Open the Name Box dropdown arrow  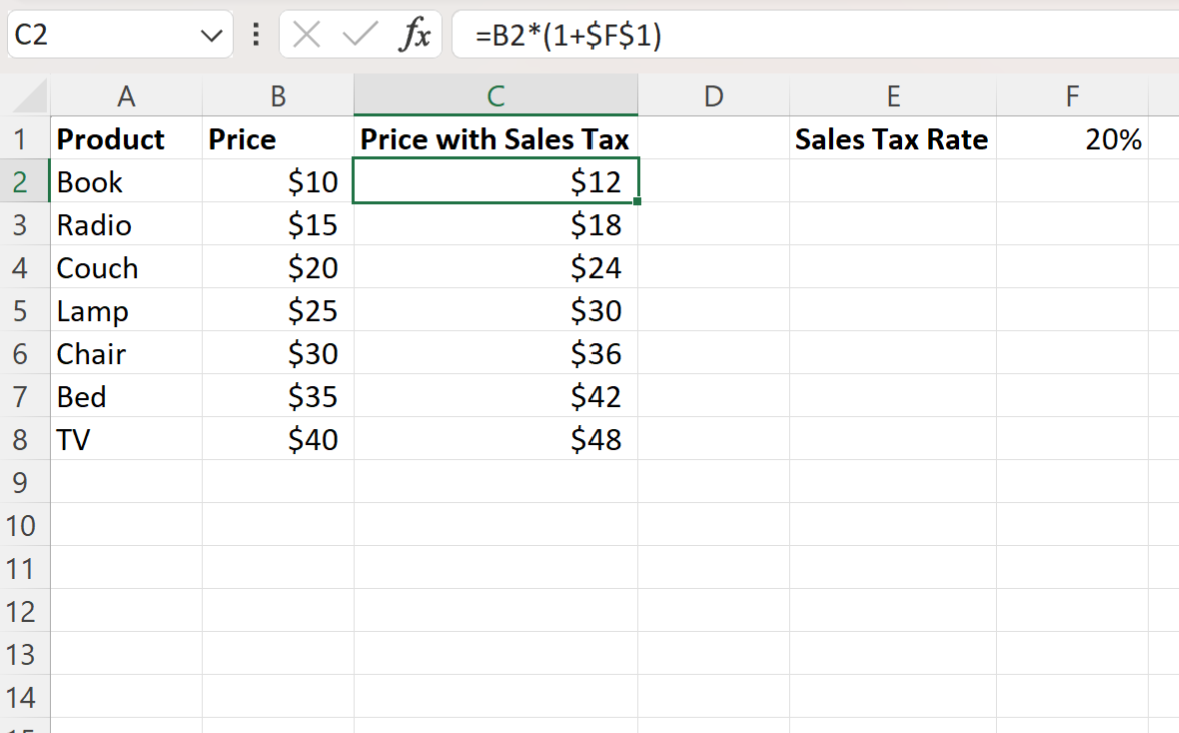tap(211, 33)
